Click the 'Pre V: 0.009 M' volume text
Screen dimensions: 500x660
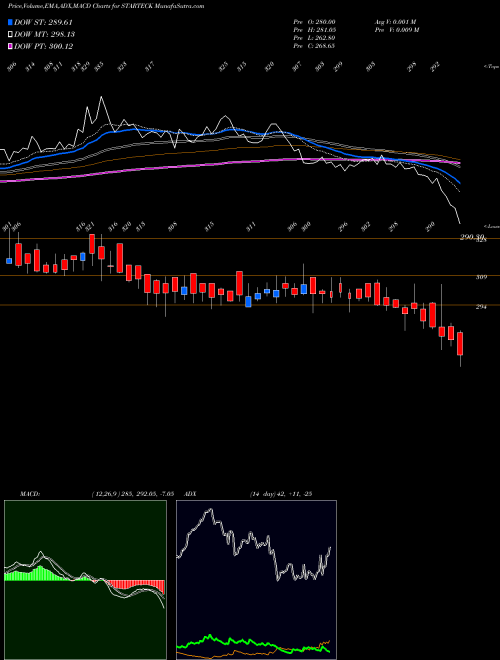(x=398, y=30)
